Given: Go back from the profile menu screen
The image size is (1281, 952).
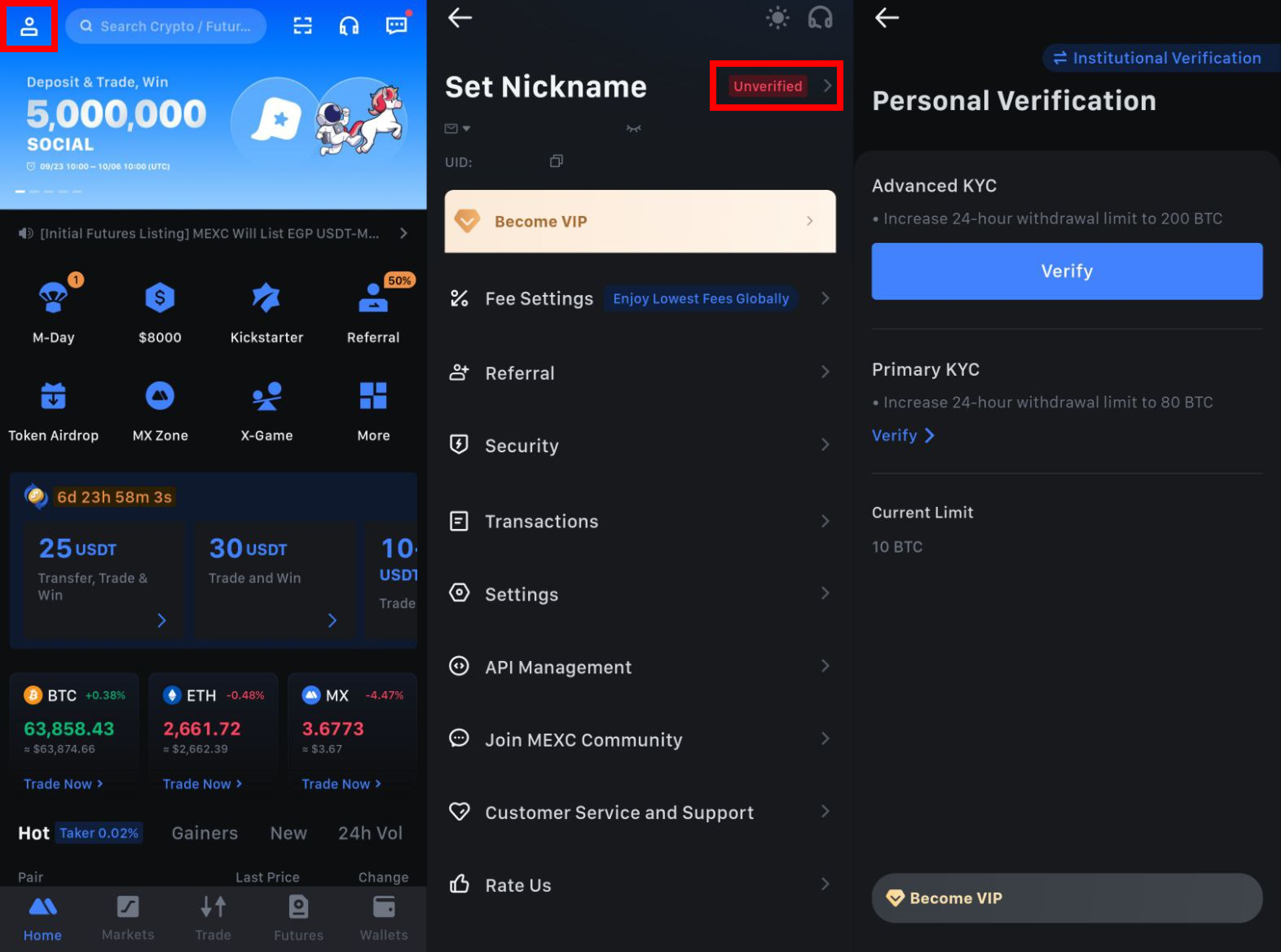Looking at the screenshot, I should 460,18.
